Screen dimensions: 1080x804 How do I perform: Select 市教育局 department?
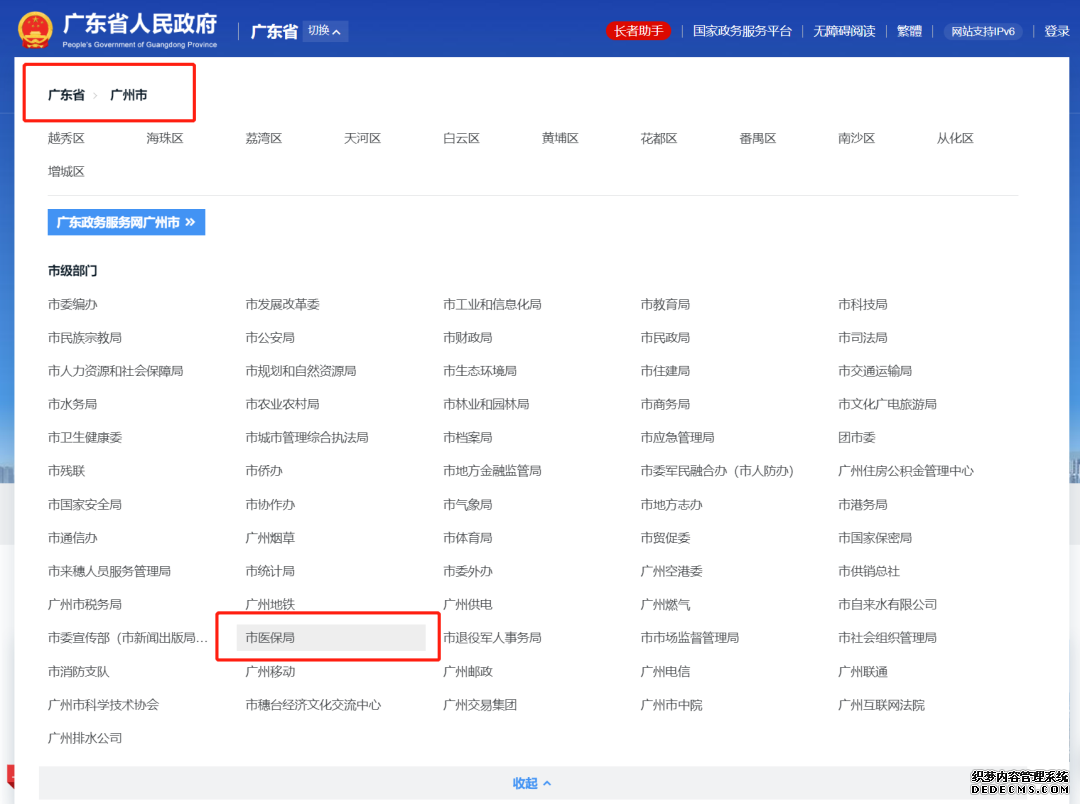click(x=665, y=305)
